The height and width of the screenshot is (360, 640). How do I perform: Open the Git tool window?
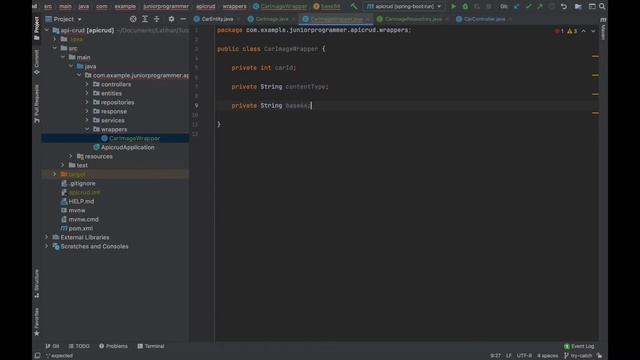52,346
